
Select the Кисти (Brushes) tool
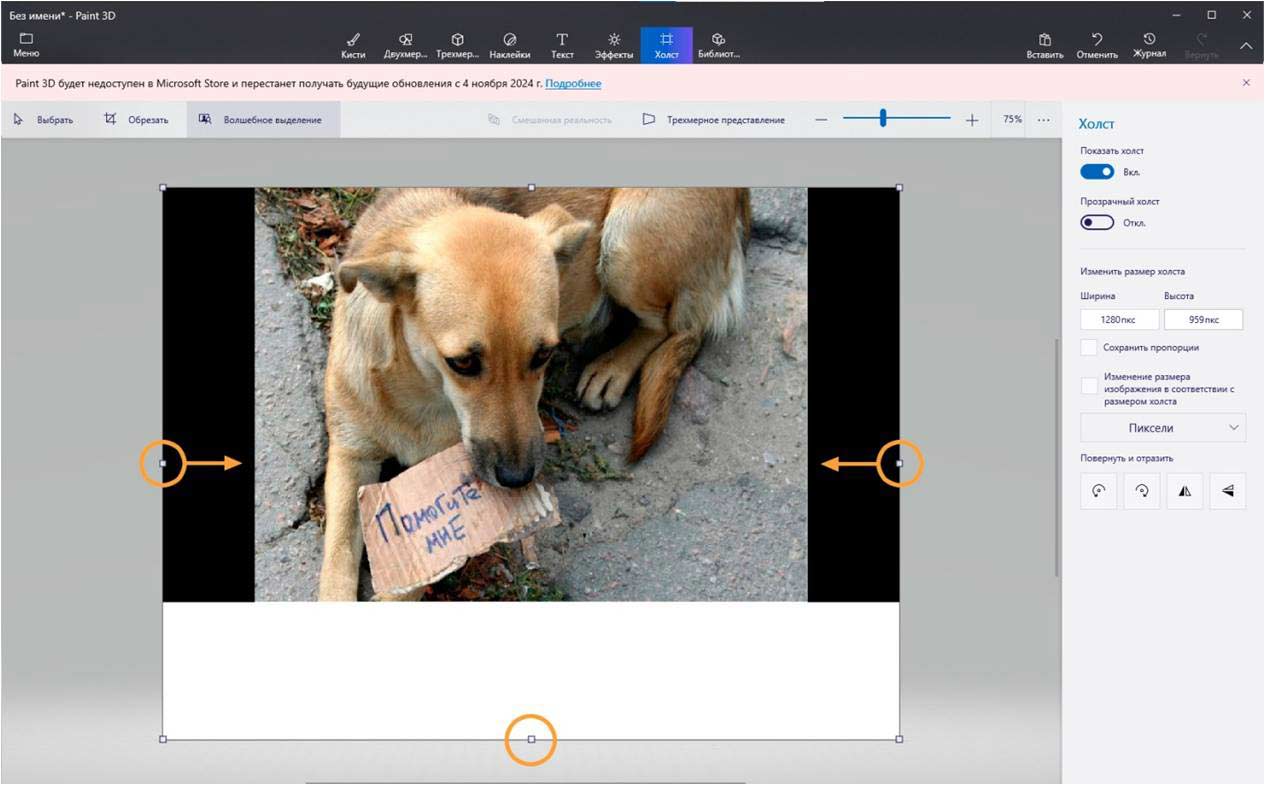353,45
